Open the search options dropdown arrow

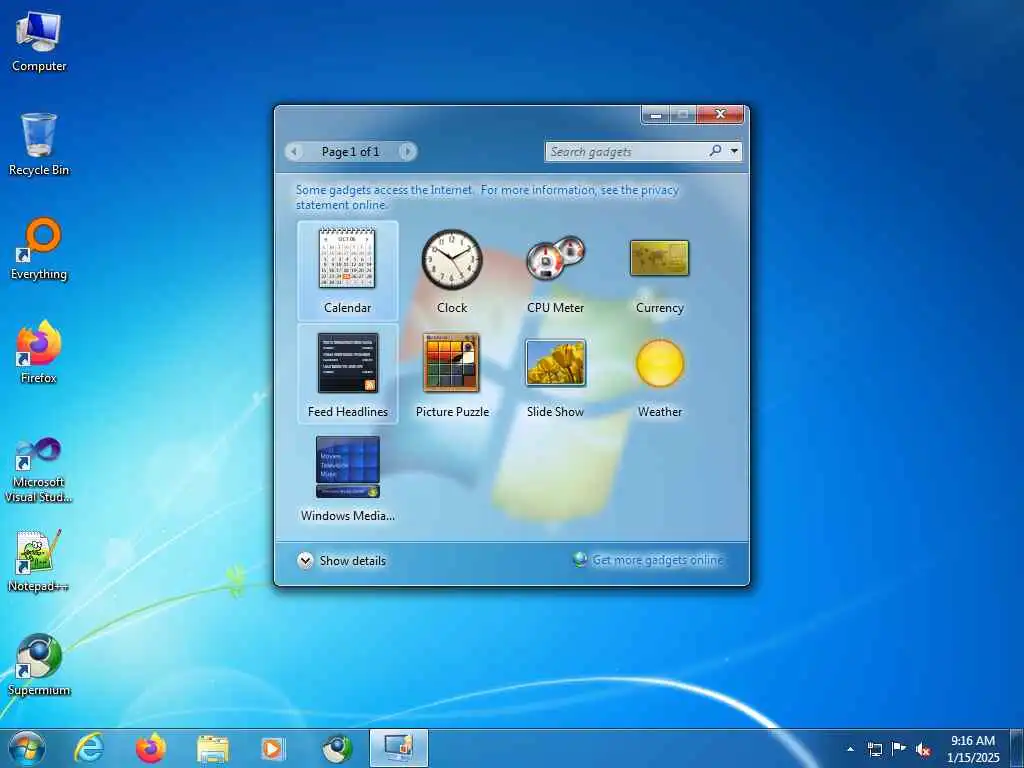point(735,151)
